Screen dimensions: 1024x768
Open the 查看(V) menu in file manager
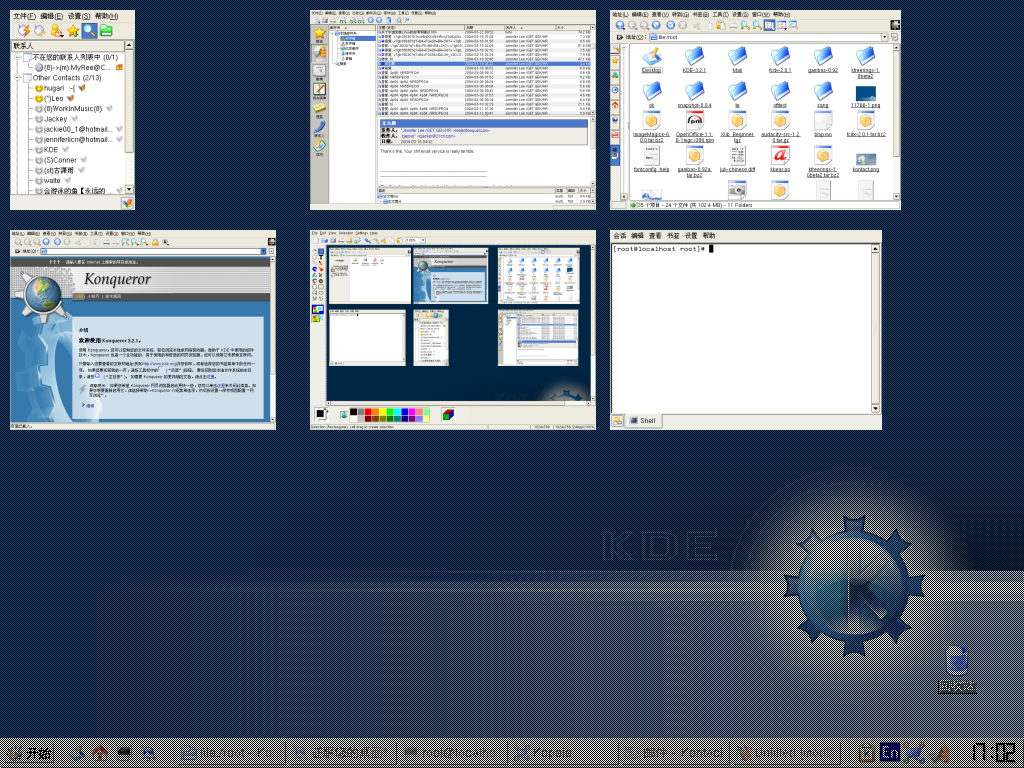click(x=658, y=14)
